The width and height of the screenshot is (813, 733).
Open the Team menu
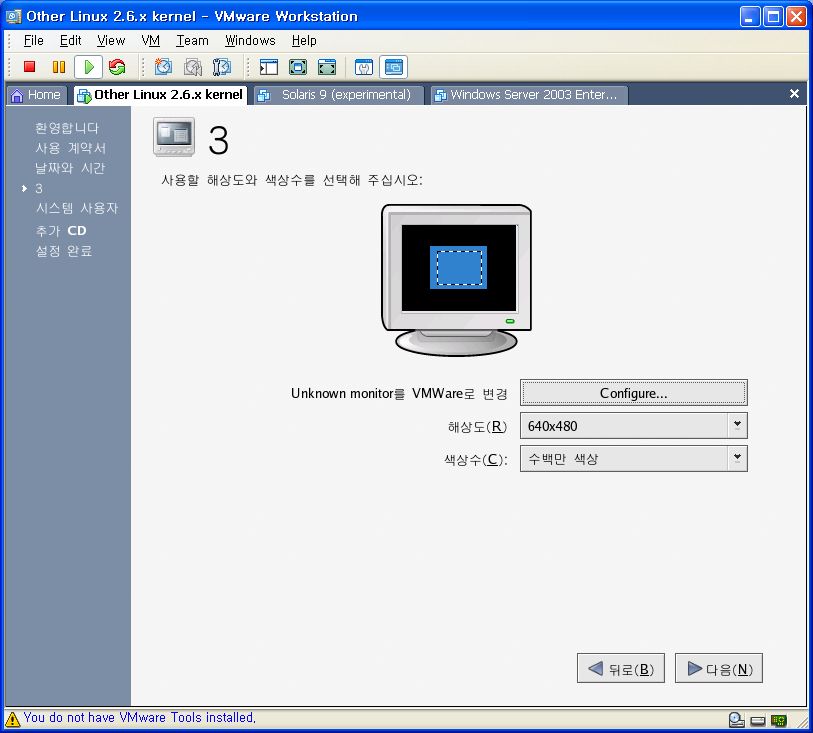click(x=192, y=41)
